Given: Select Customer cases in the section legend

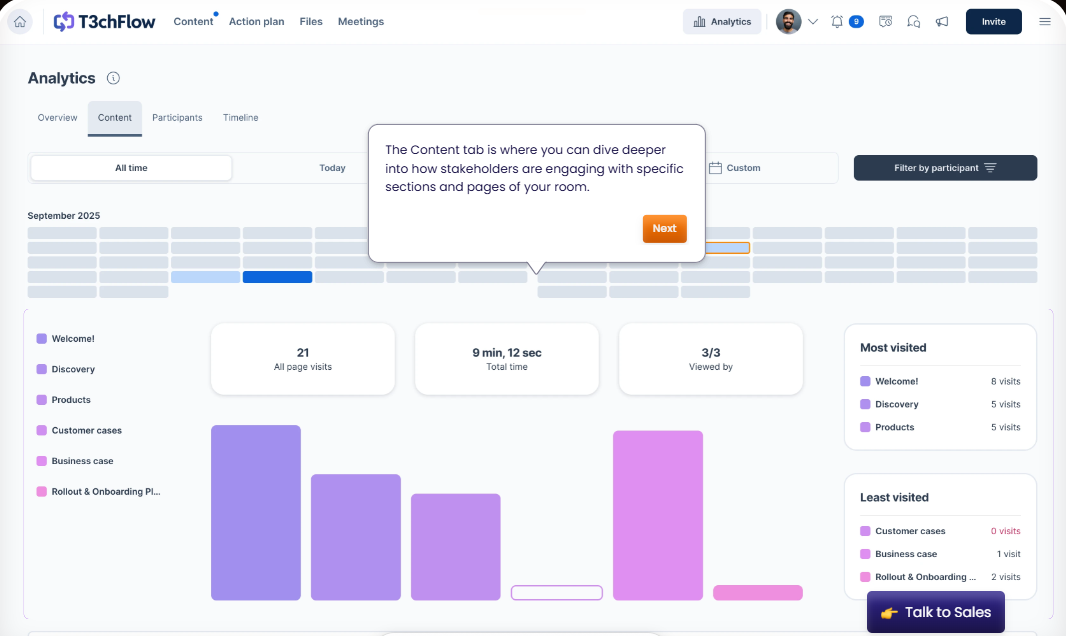Looking at the screenshot, I should pyautogui.click(x=80, y=430).
